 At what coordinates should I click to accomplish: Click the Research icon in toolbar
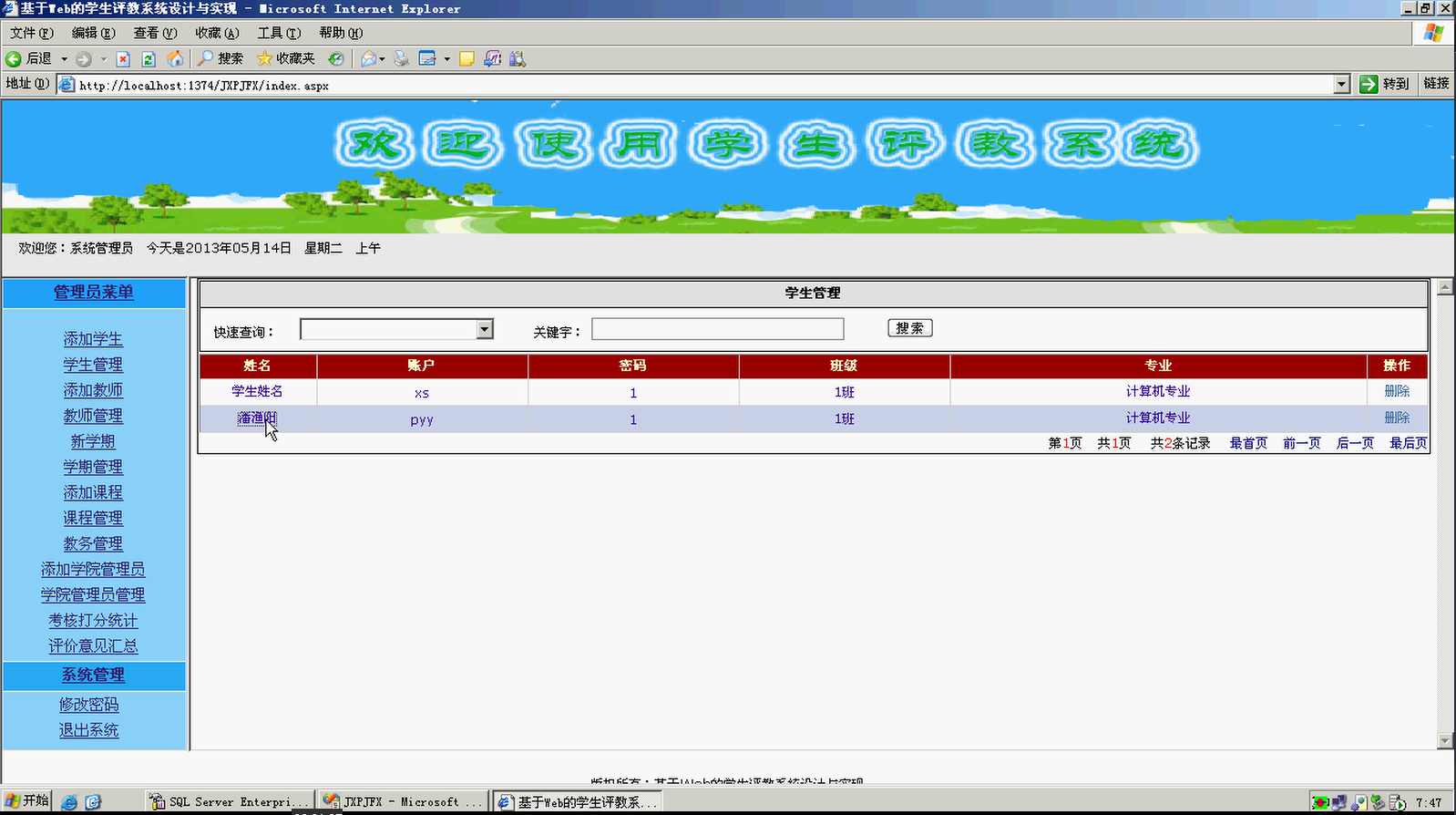pos(518,58)
